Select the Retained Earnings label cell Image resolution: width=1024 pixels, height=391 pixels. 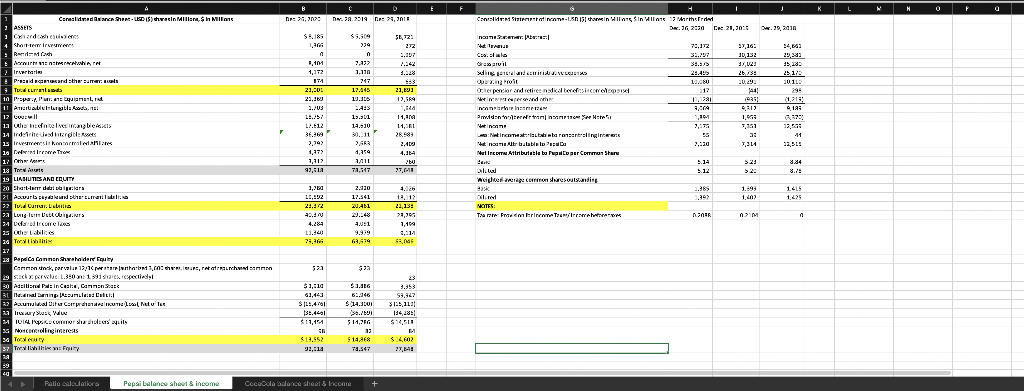click(x=146, y=294)
